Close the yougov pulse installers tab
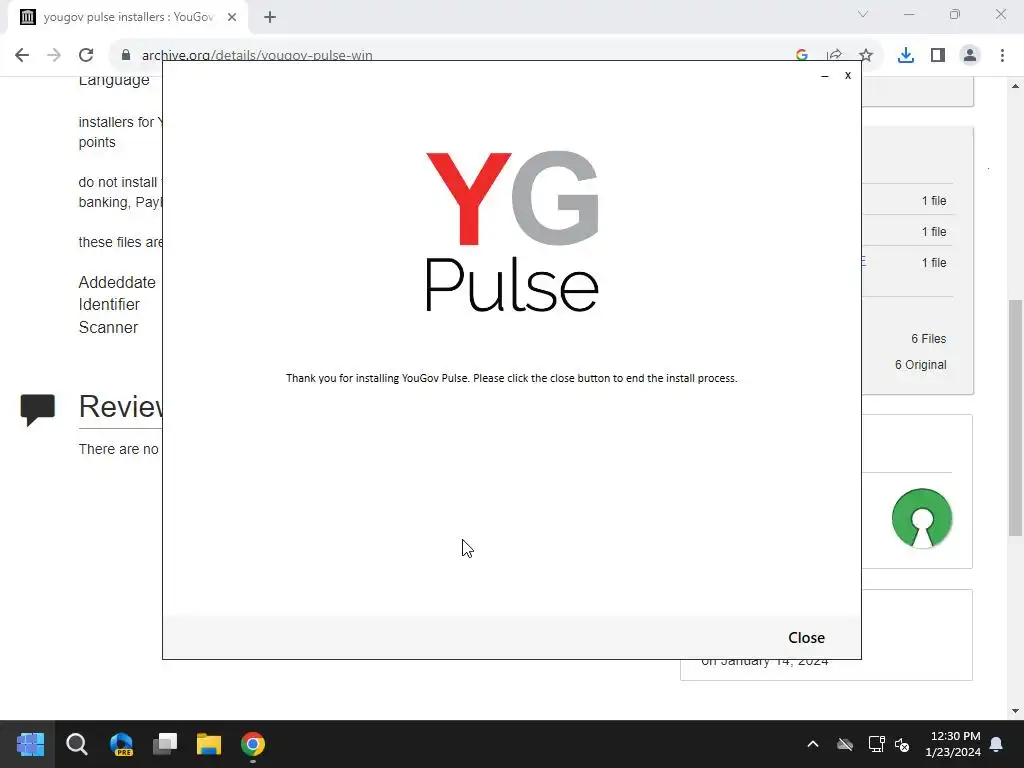Image resolution: width=1024 pixels, height=768 pixels. pos(232,17)
